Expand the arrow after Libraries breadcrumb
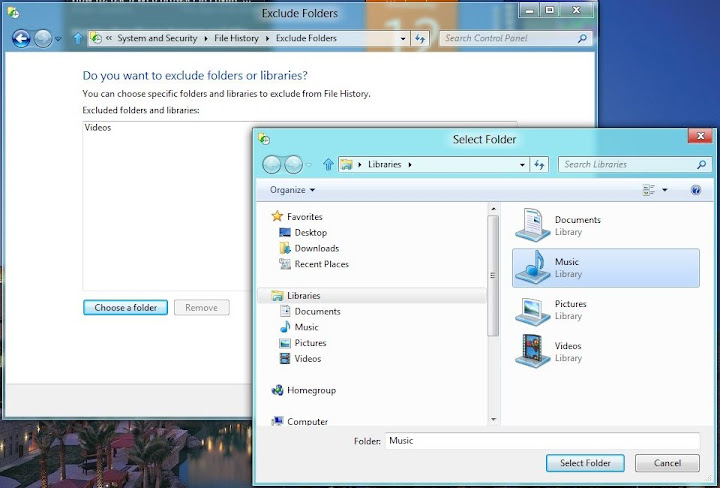The width and height of the screenshot is (720, 488). (x=410, y=164)
